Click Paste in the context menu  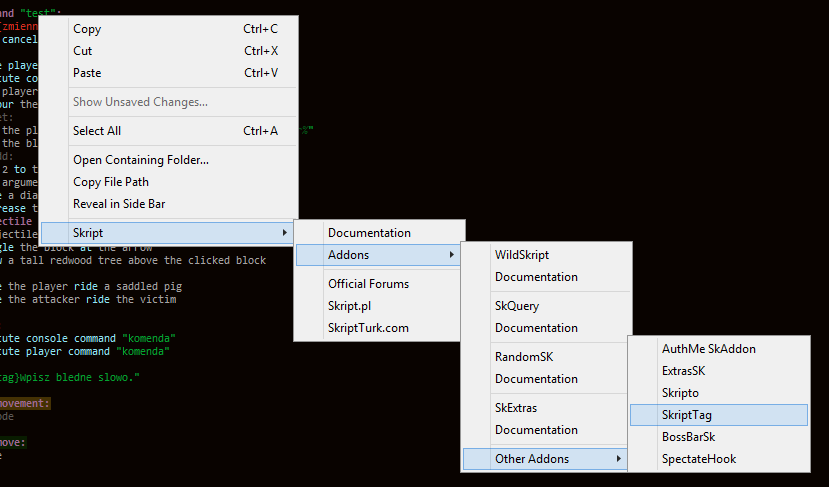pos(169,73)
